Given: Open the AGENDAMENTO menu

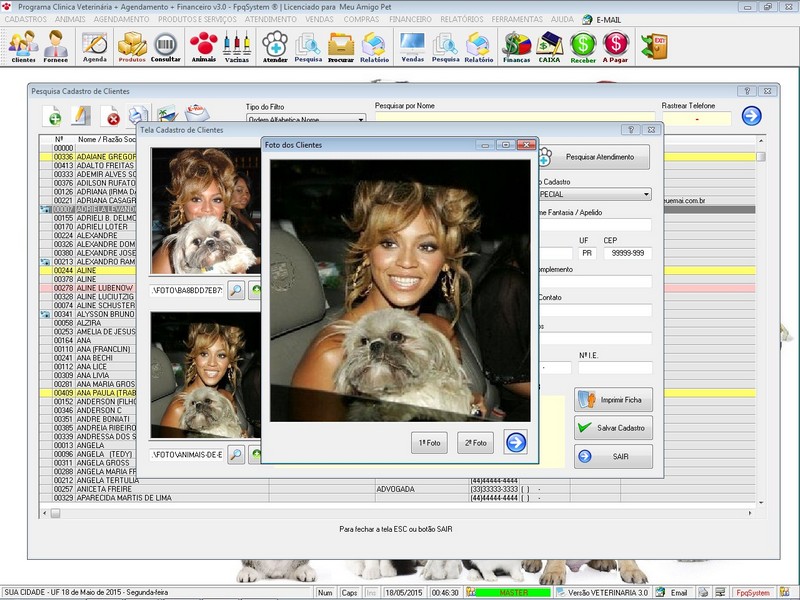Looking at the screenshot, I should pyautogui.click(x=121, y=19).
